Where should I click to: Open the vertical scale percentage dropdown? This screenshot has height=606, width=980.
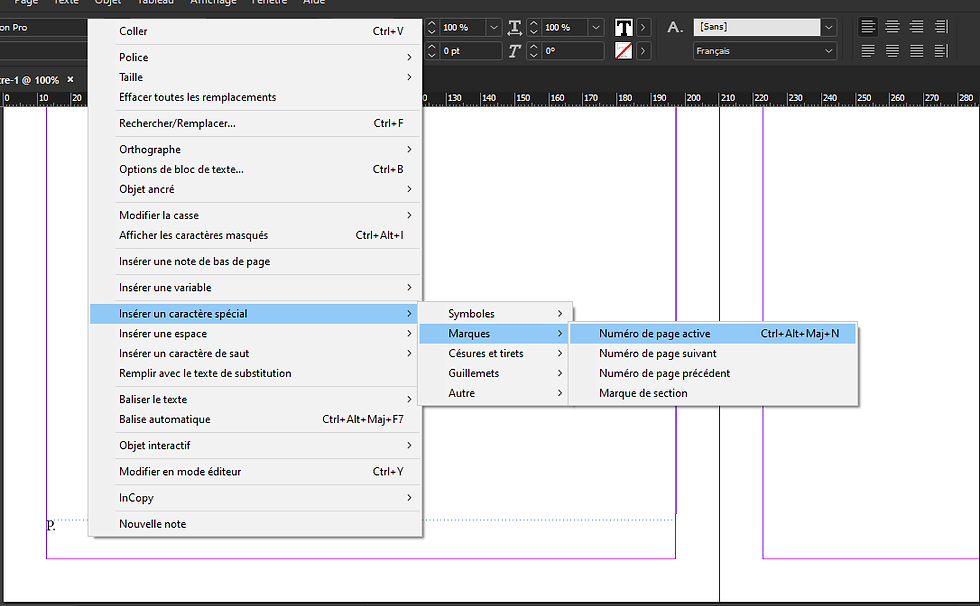494,27
